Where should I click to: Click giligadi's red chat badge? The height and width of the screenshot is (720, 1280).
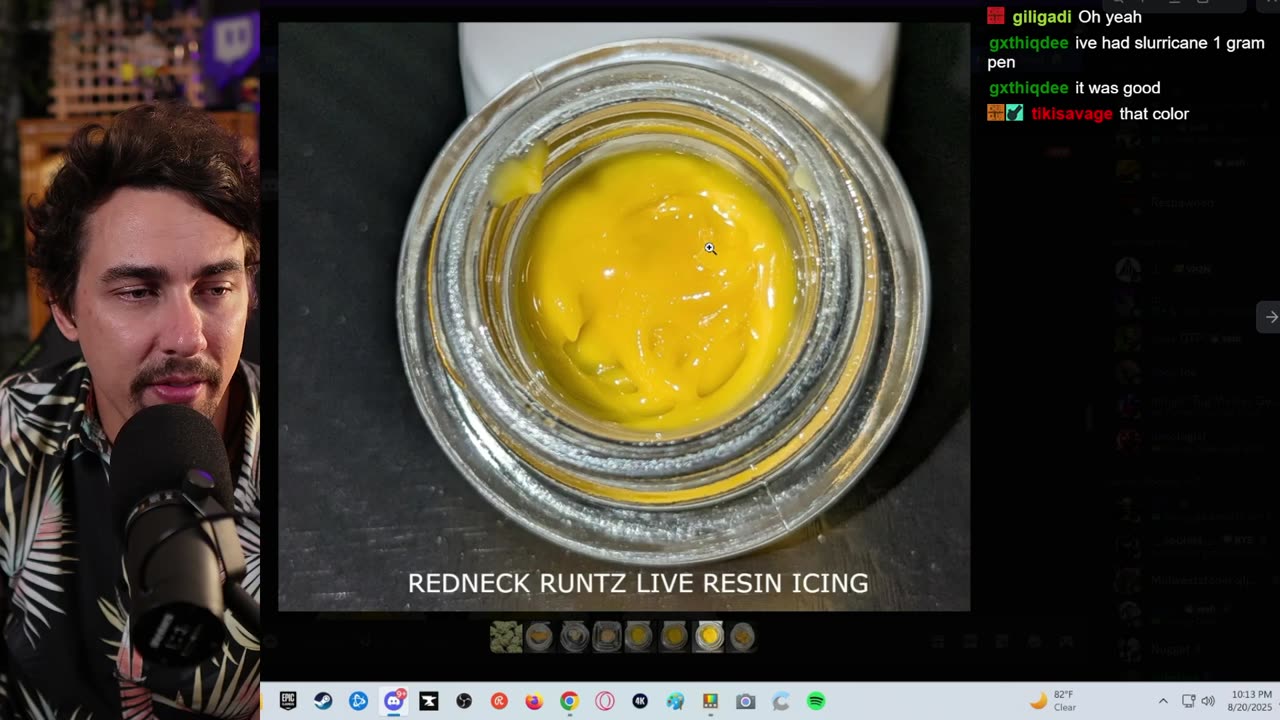(x=996, y=16)
